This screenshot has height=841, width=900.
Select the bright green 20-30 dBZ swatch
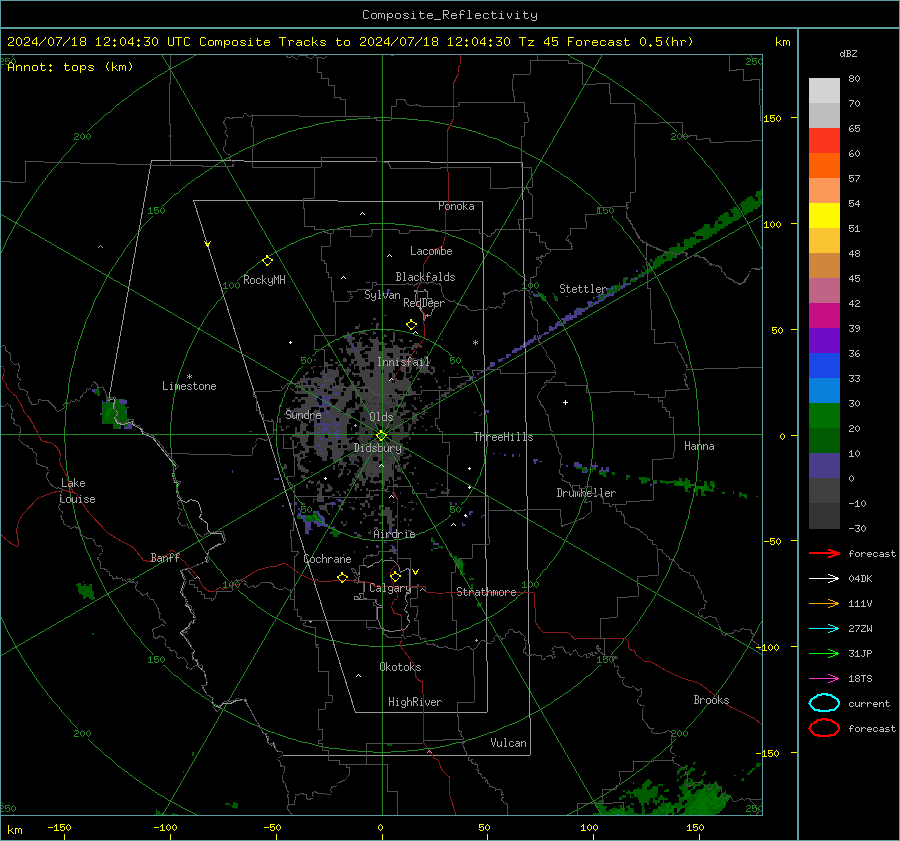click(824, 416)
